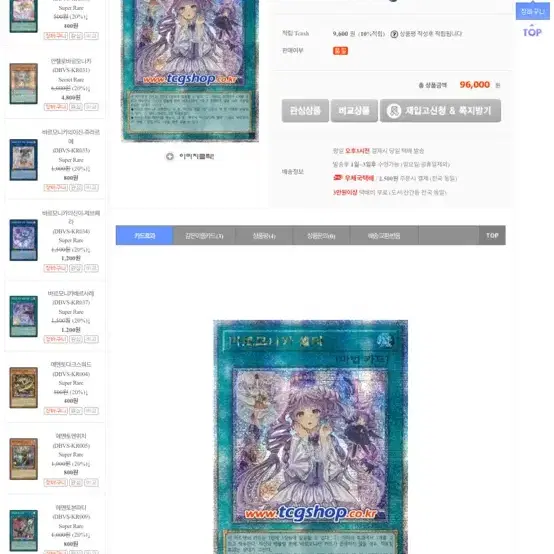The image size is (554, 554).
Task: Click the restock notification 재입고신청 & 쪽지받기 button
Action: point(440,111)
